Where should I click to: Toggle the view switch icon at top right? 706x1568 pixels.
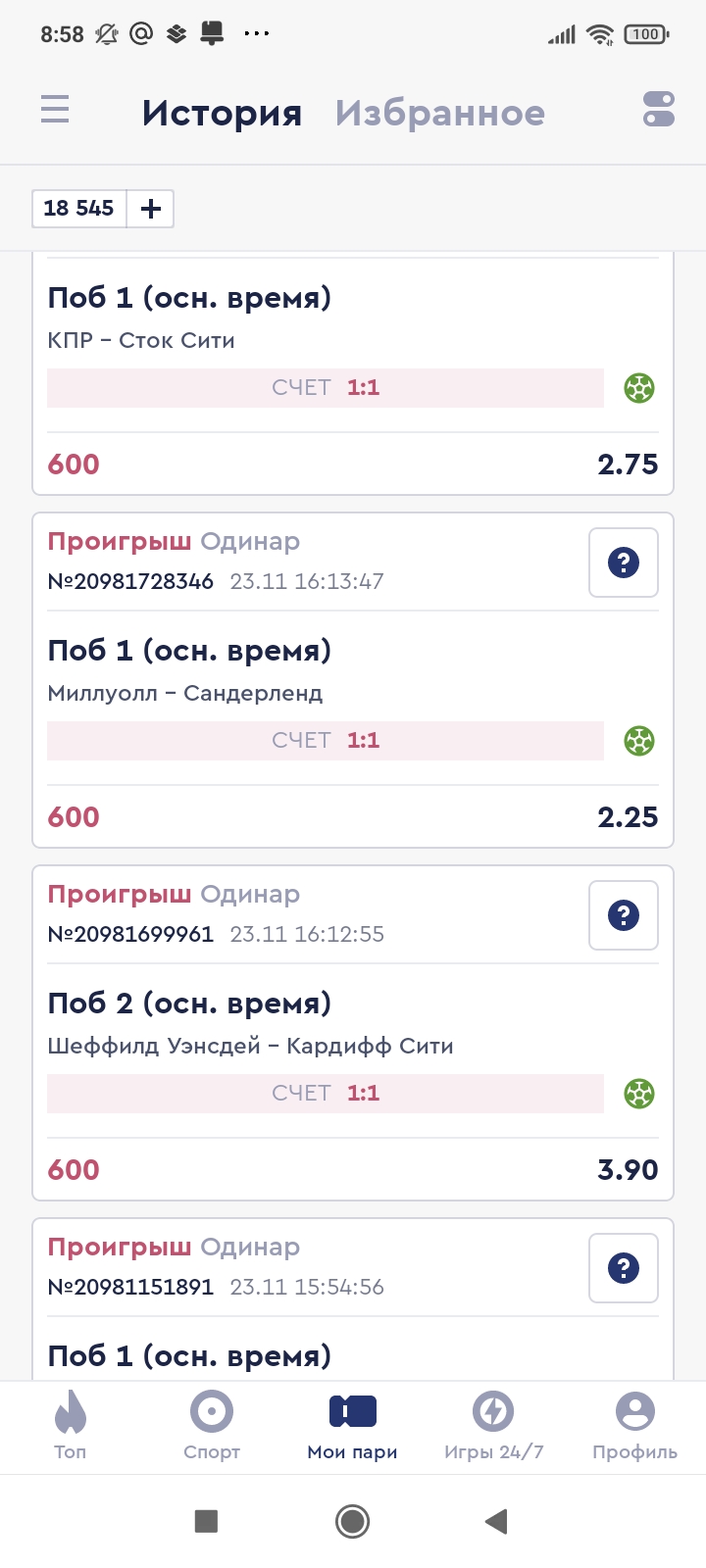tap(659, 109)
